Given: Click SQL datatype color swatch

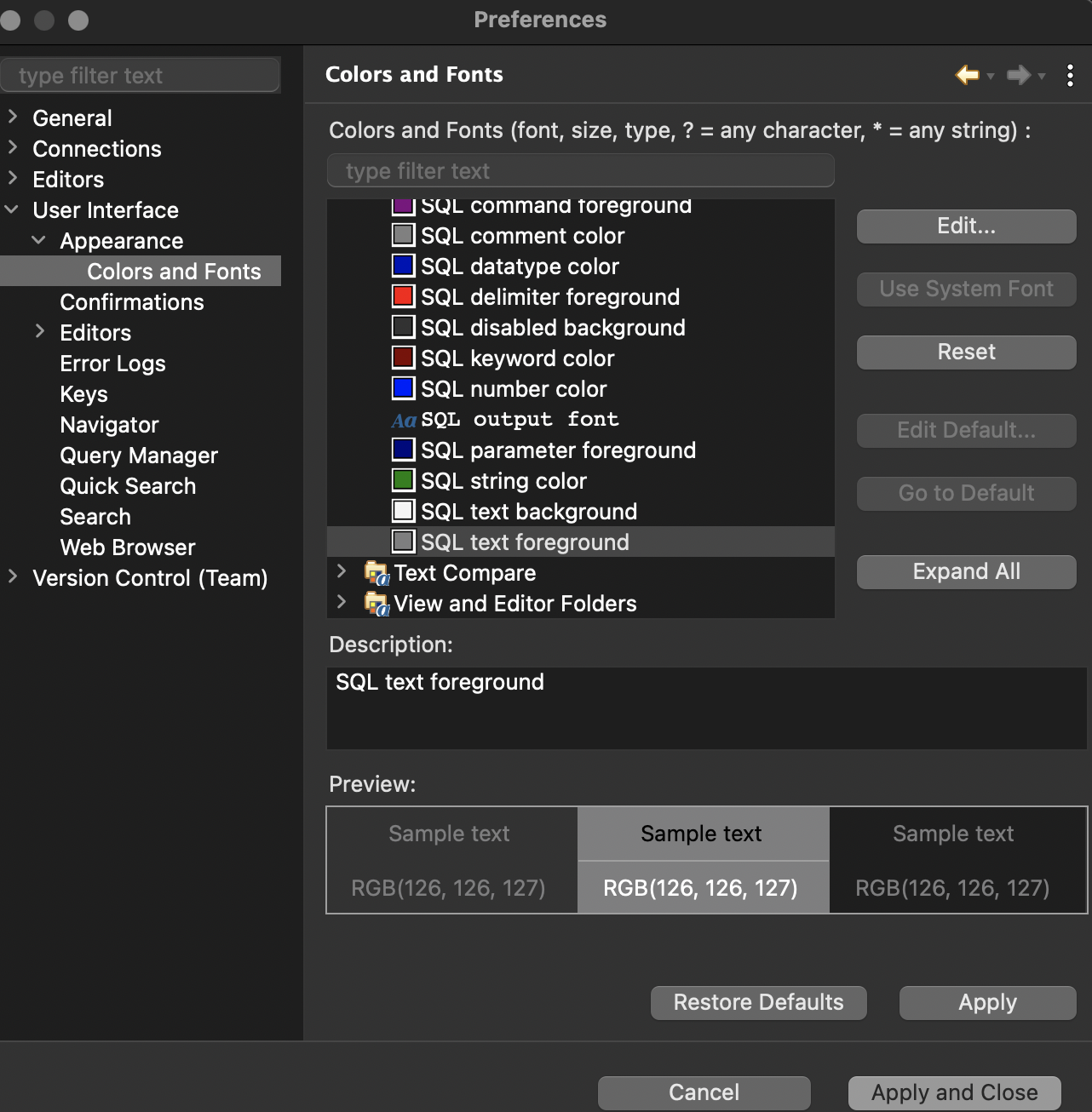Looking at the screenshot, I should [x=403, y=266].
